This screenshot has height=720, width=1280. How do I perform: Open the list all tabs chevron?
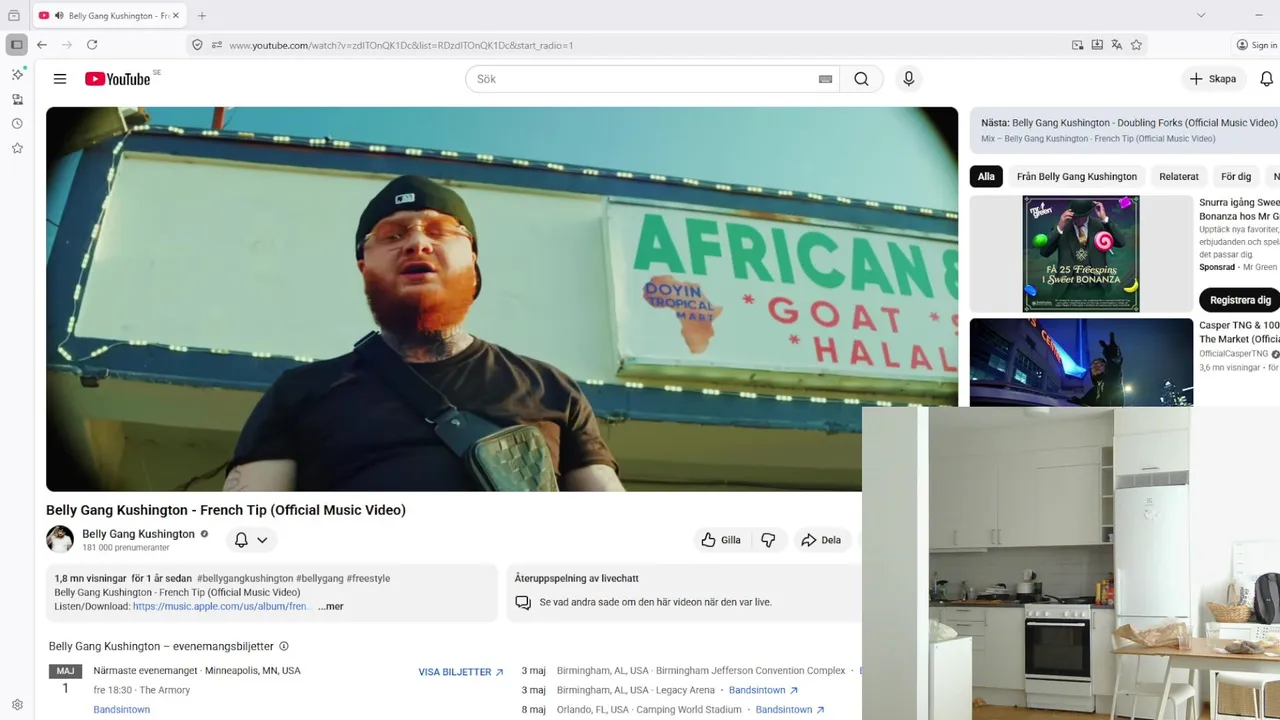point(1201,15)
